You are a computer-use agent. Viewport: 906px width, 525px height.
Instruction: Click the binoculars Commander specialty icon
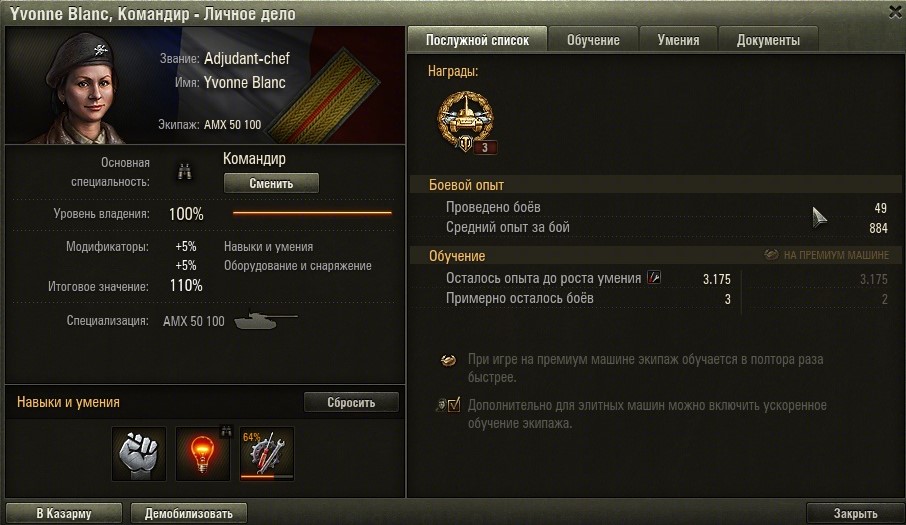(x=184, y=172)
